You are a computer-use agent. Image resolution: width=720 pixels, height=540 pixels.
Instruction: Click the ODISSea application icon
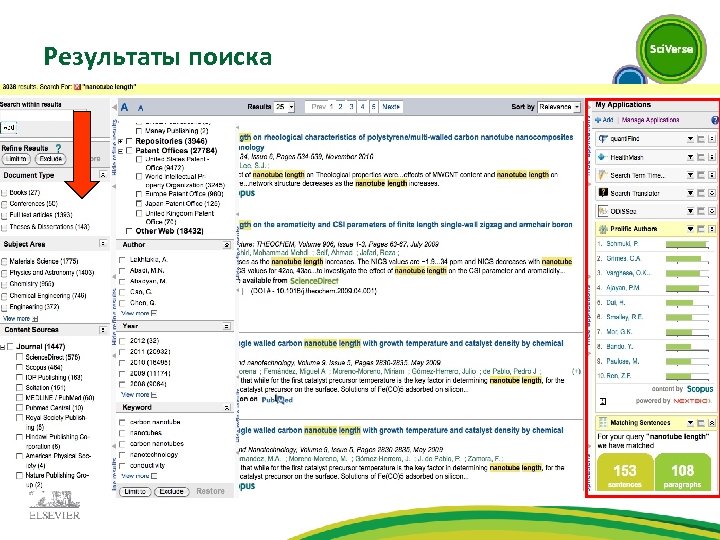(603, 211)
